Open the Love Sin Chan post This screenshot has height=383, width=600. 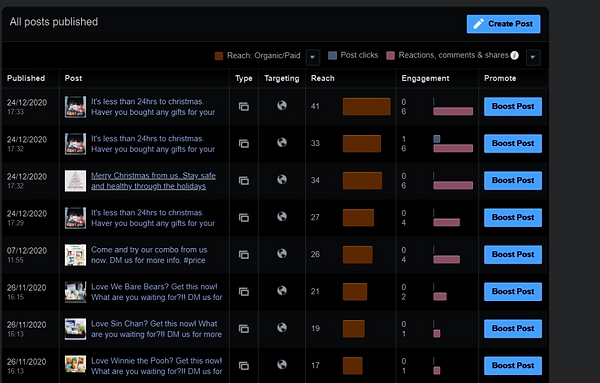point(156,329)
